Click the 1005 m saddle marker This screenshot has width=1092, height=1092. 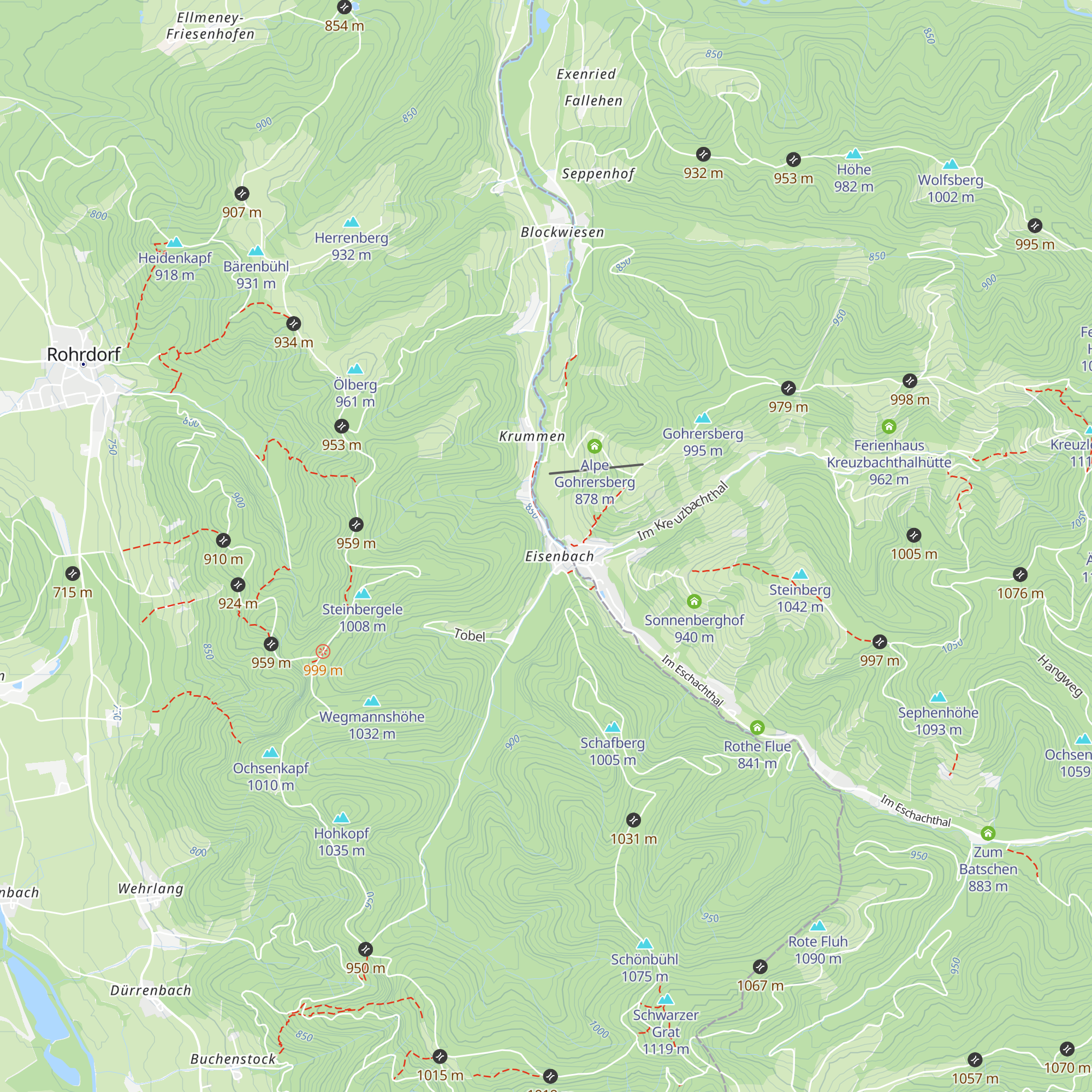point(914,535)
